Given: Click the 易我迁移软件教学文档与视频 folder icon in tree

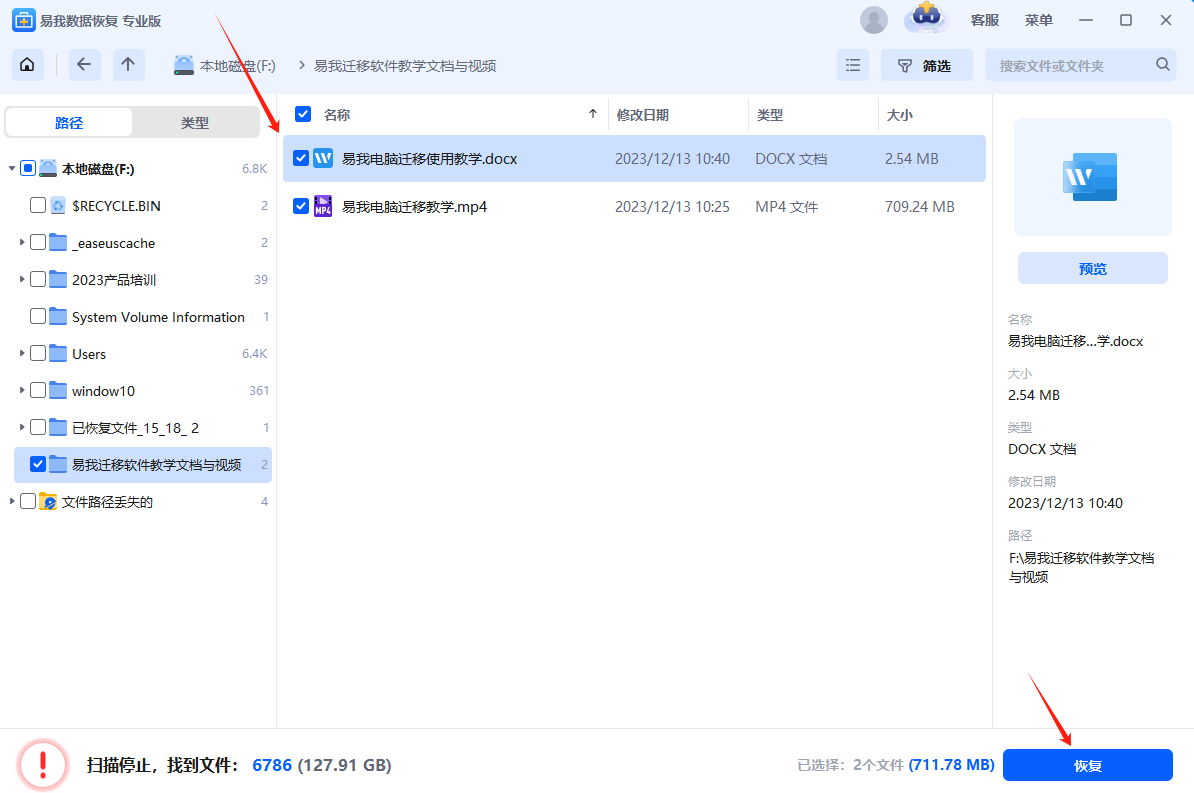Looking at the screenshot, I should coord(58,465).
